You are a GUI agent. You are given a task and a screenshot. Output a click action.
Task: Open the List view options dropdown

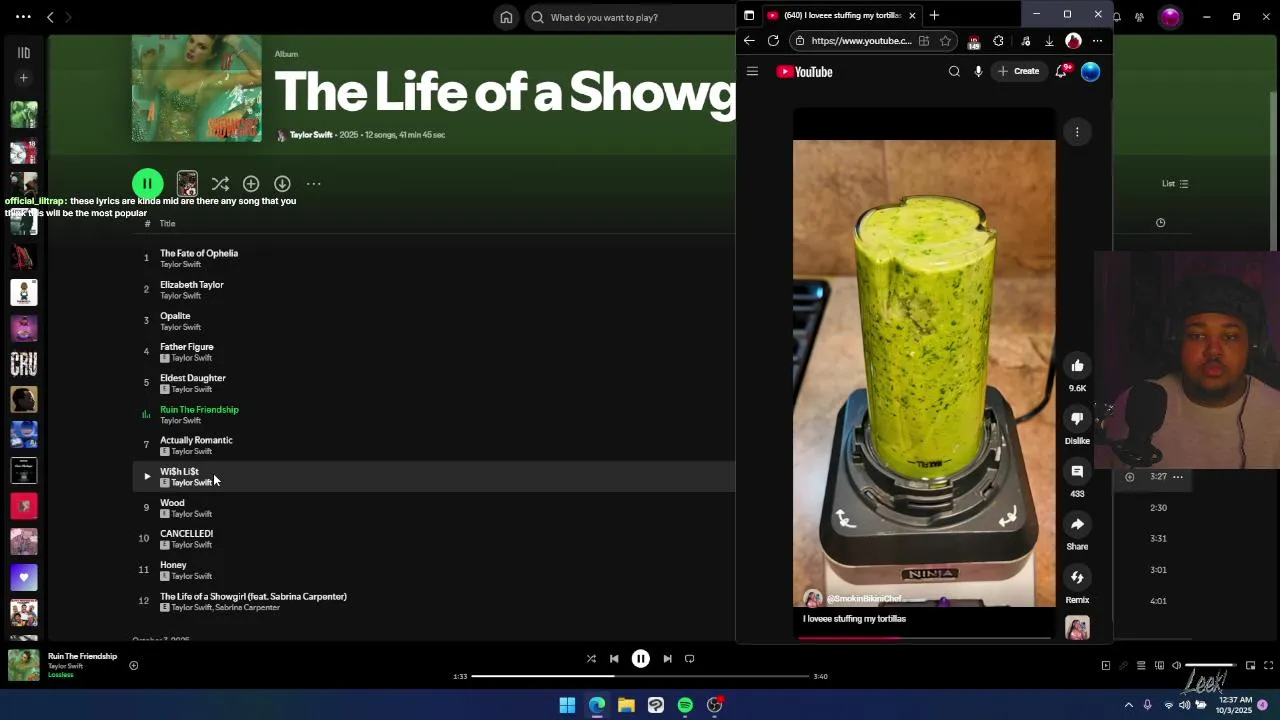(1175, 184)
